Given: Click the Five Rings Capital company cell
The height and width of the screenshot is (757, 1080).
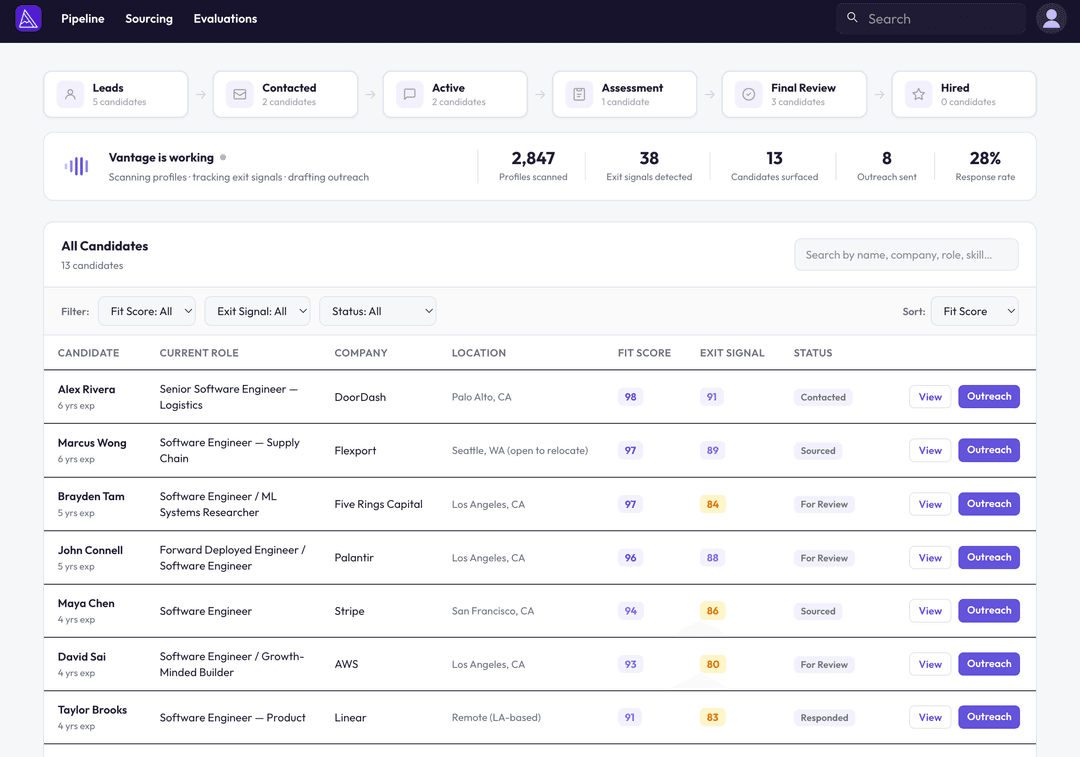Looking at the screenshot, I should tap(378, 504).
